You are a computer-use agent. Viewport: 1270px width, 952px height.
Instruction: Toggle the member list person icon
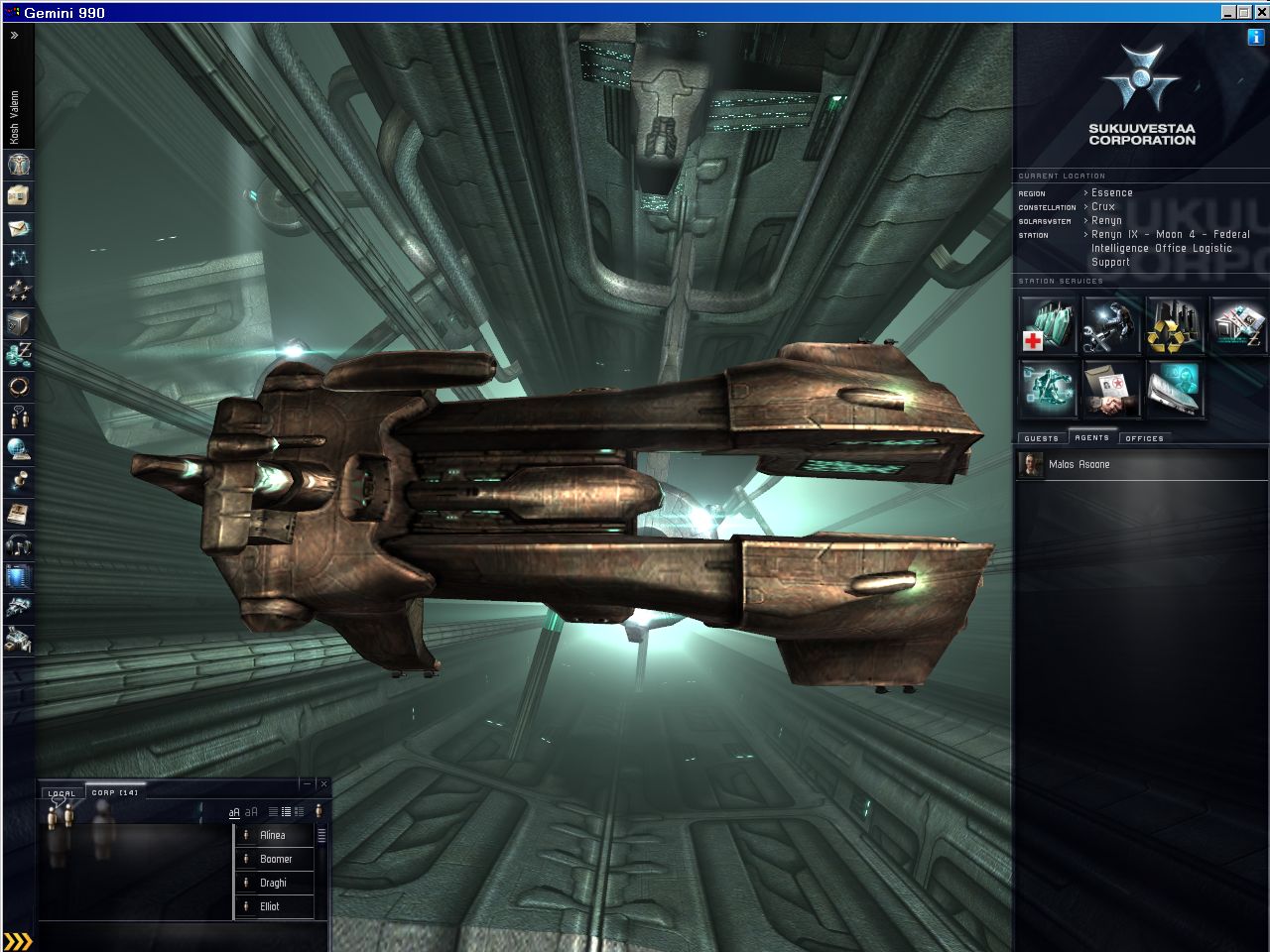pyautogui.click(x=318, y=811)
